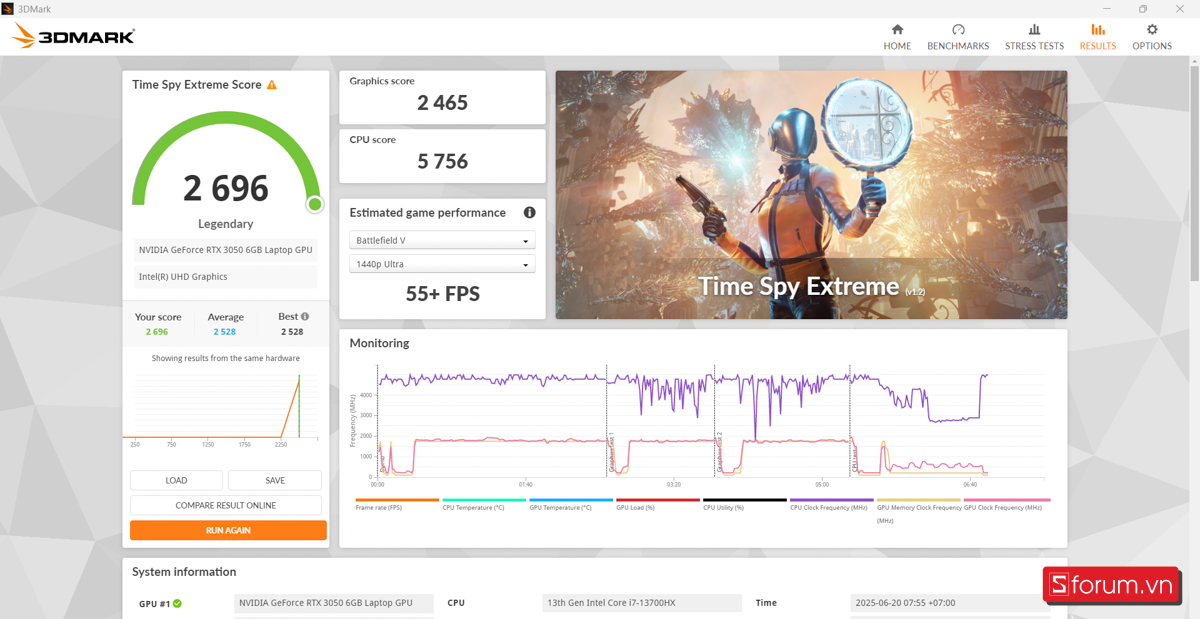Click the System information heading

(184, 572)
